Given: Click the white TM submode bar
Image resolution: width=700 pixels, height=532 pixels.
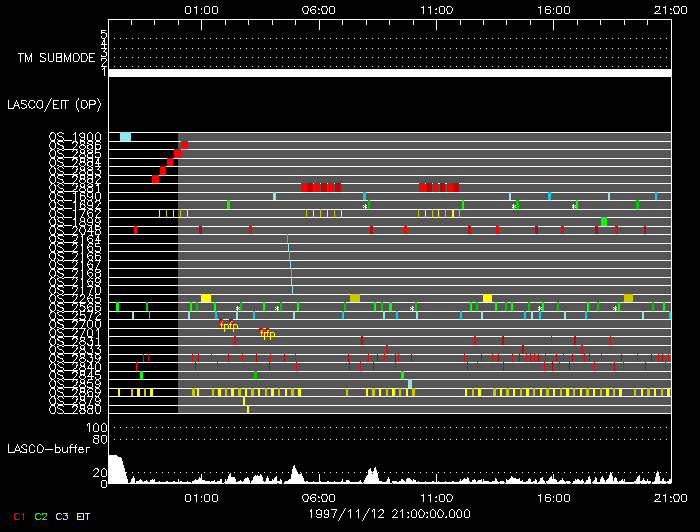Looking at the screenshot, I should (389, 73).
